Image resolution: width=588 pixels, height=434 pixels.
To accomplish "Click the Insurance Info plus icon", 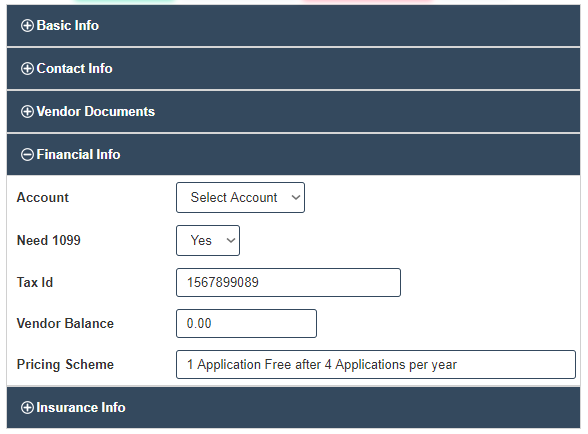I will pyautogui.click(x=27, y=408).
